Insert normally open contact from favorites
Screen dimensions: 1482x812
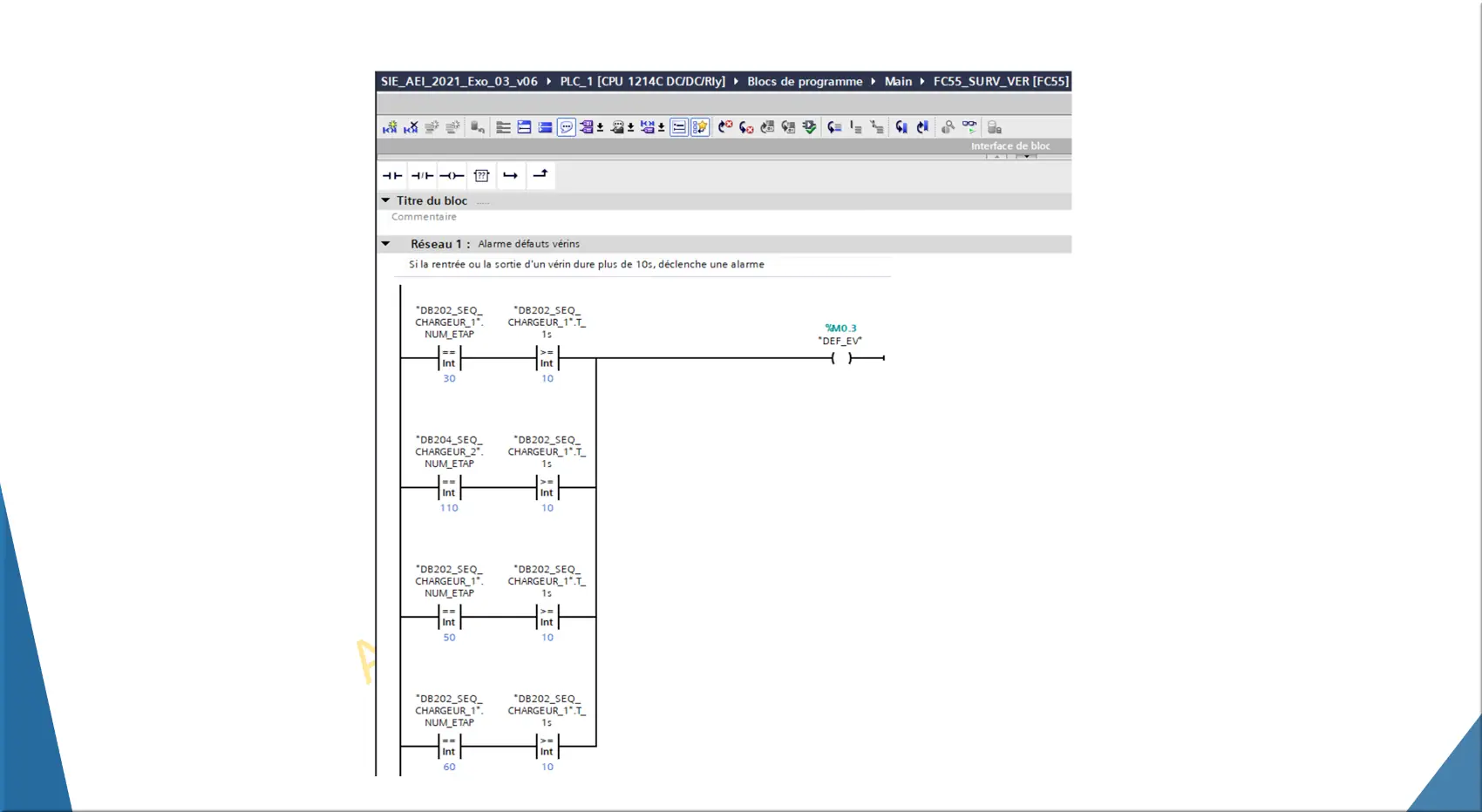[x=392, y=175]
